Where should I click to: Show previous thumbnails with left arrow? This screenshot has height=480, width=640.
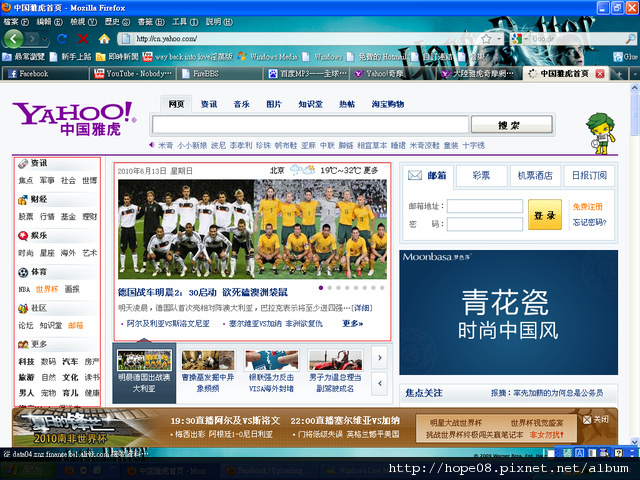point(380,383)
